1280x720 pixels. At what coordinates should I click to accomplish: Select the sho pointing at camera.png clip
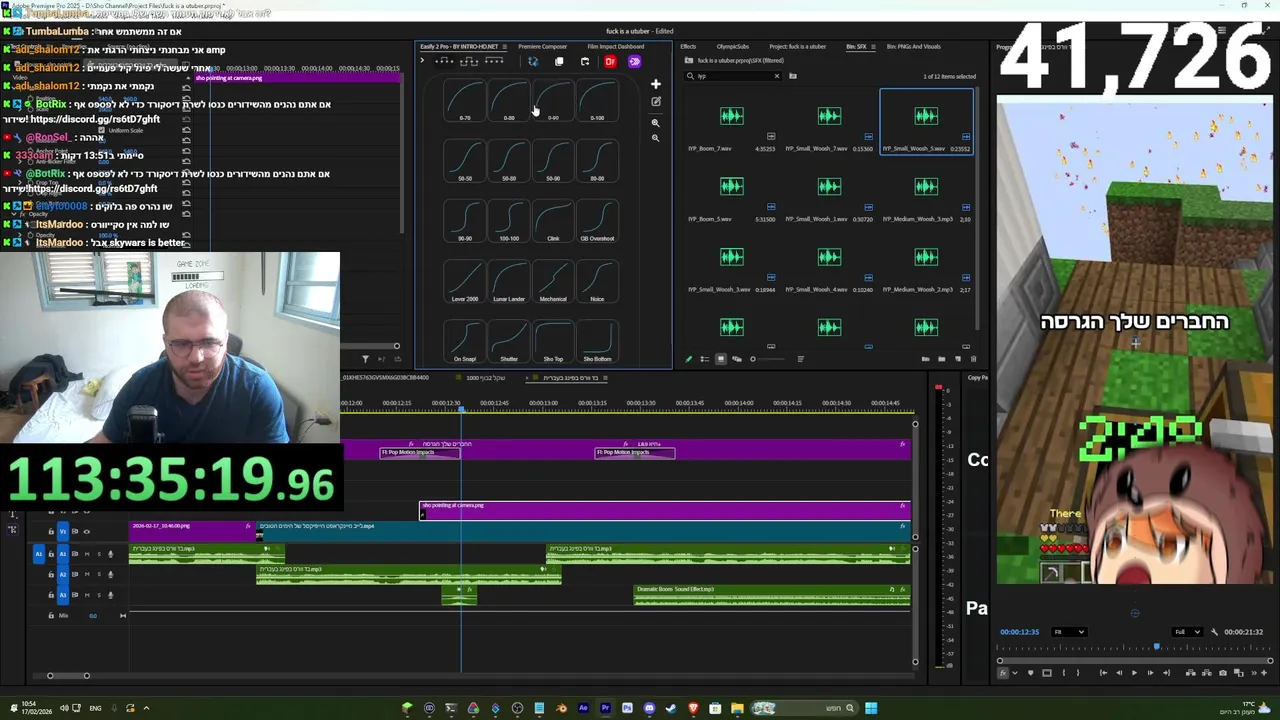tap(664, 511)
